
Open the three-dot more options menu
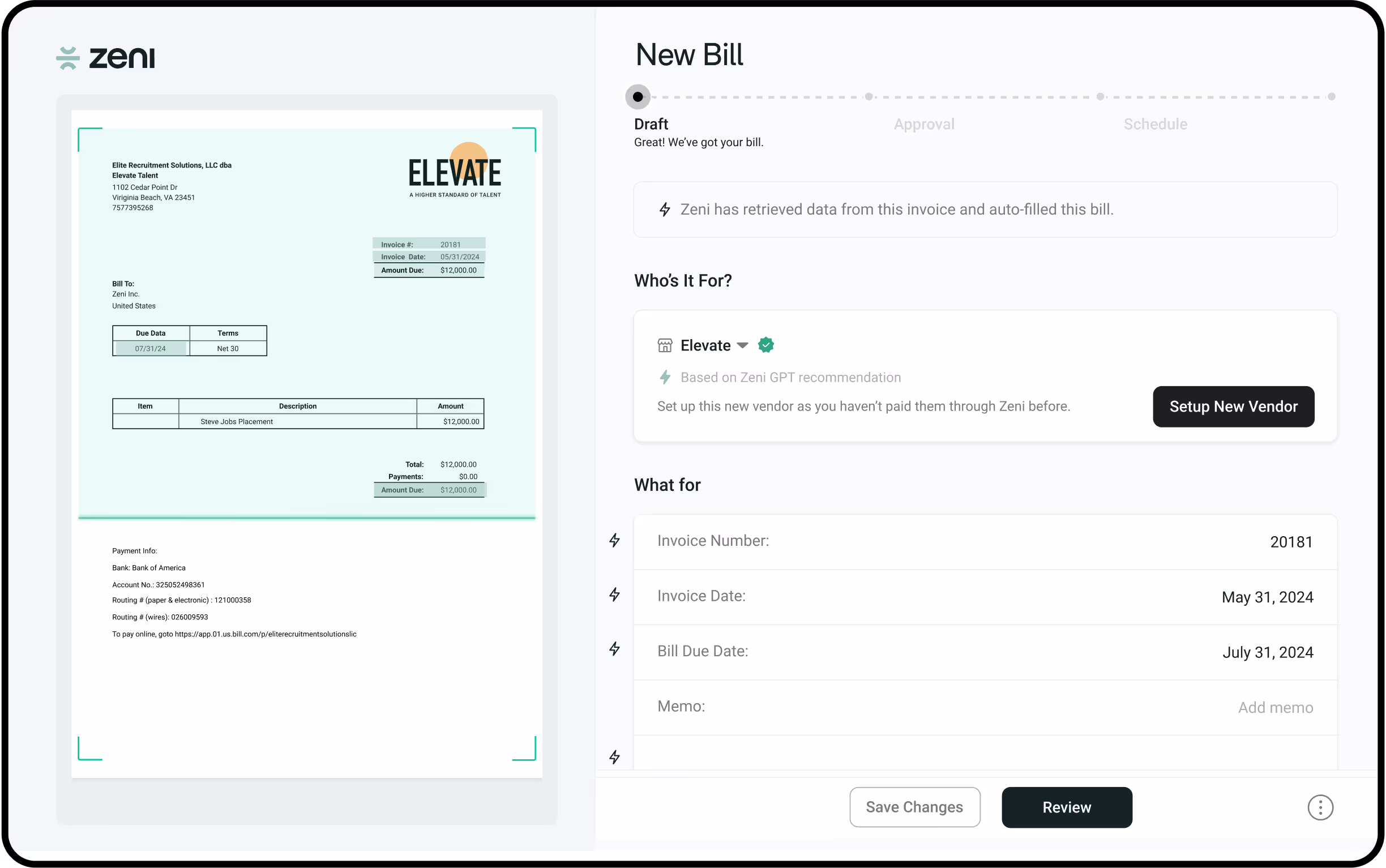pyautogui.click(x=1320, y=808)
